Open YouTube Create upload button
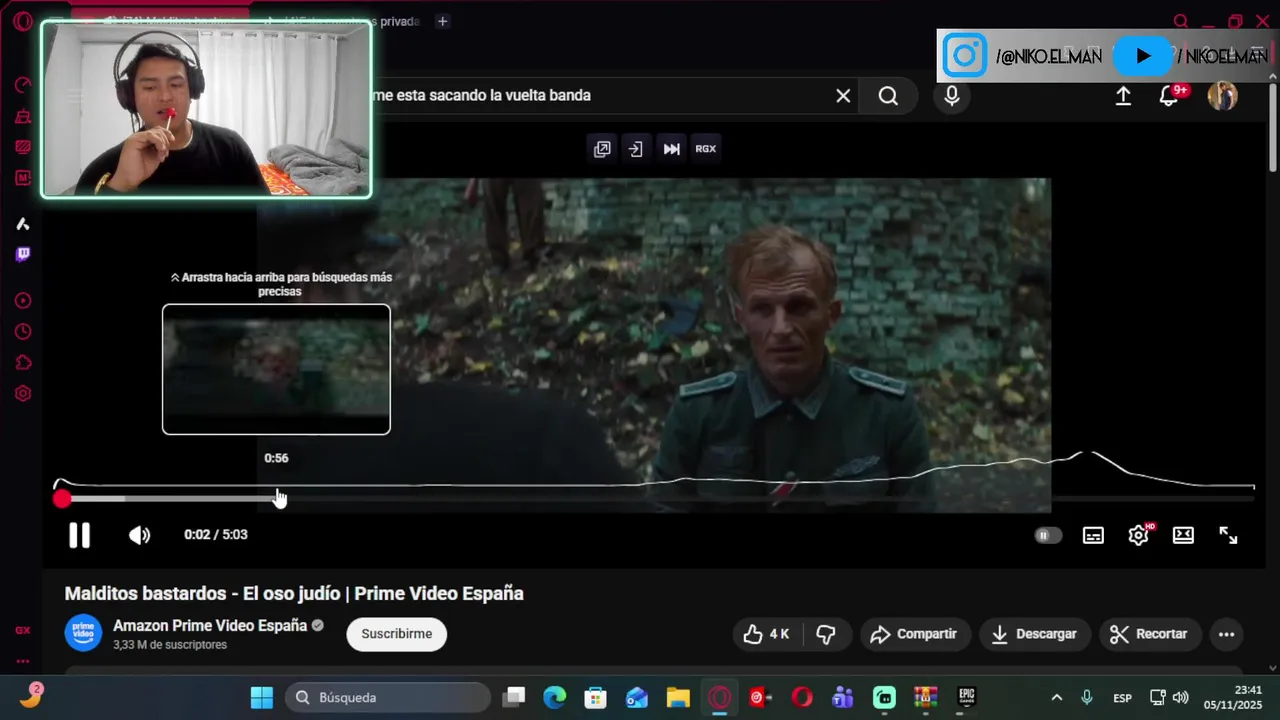The width and height of the screenshot is (1280, 720). (x=1123, y=96)
